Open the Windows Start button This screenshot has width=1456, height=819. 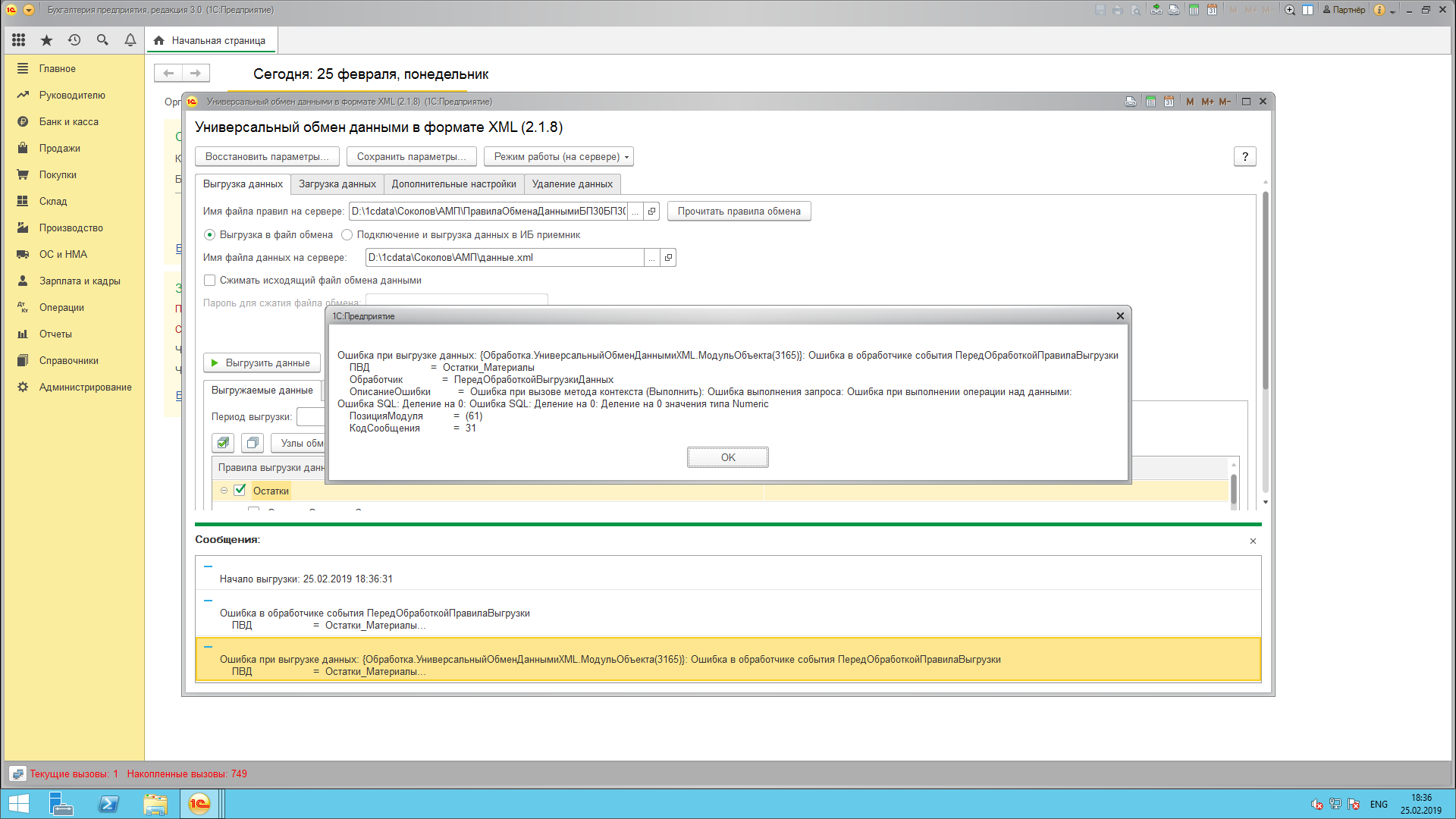point(18,804)
